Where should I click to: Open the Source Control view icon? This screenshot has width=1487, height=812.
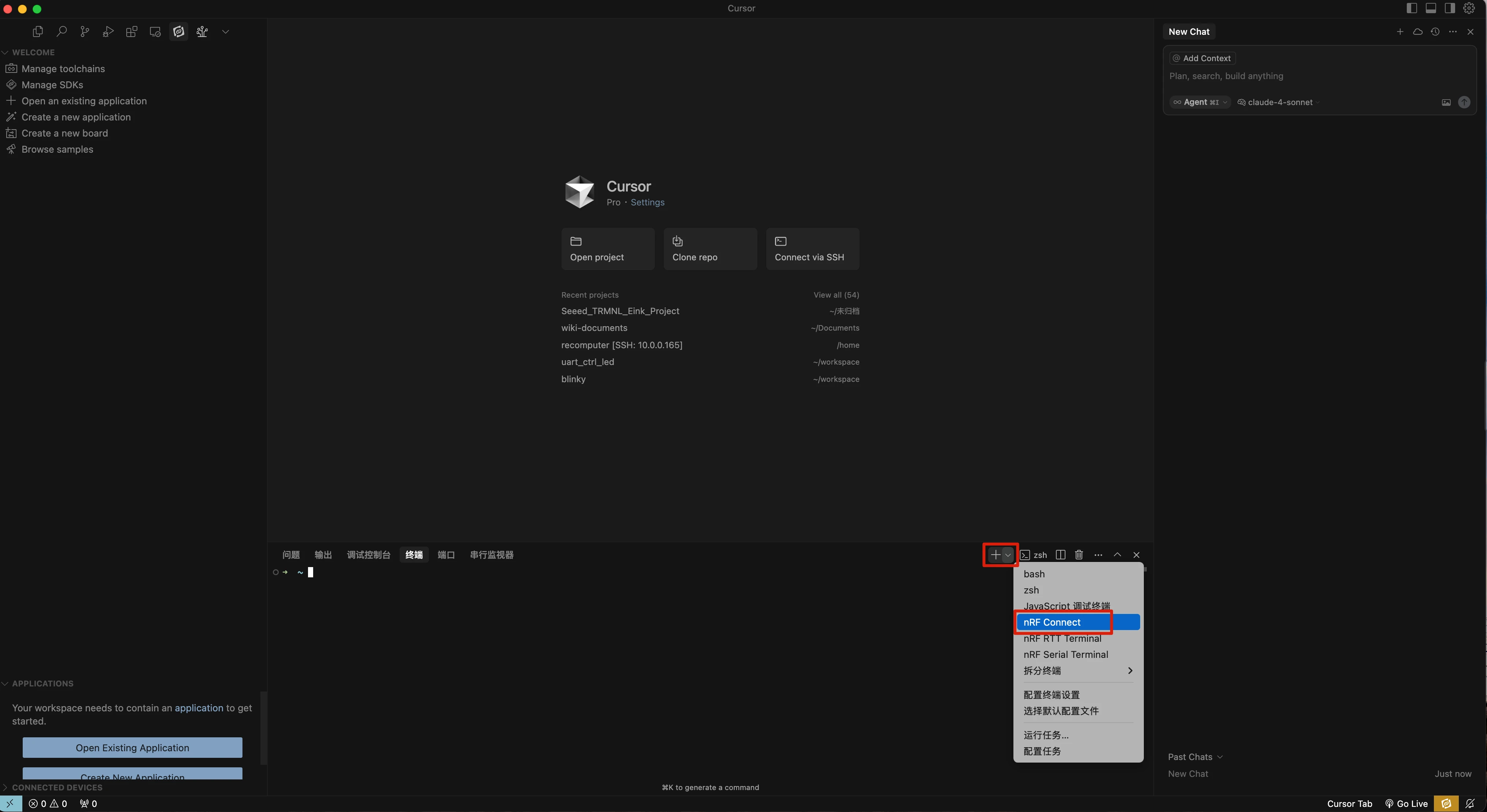[85, 32]
